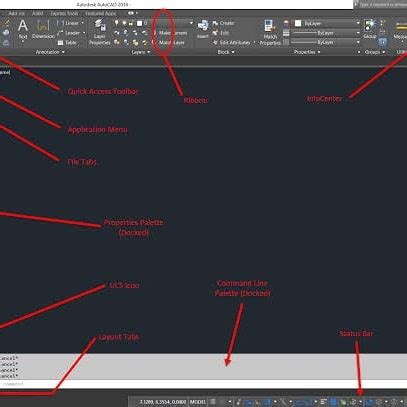The width and height of the screenshot is (407, 407).
Task: Open the Add-ins ribbon tab
Action: point(16,13)
